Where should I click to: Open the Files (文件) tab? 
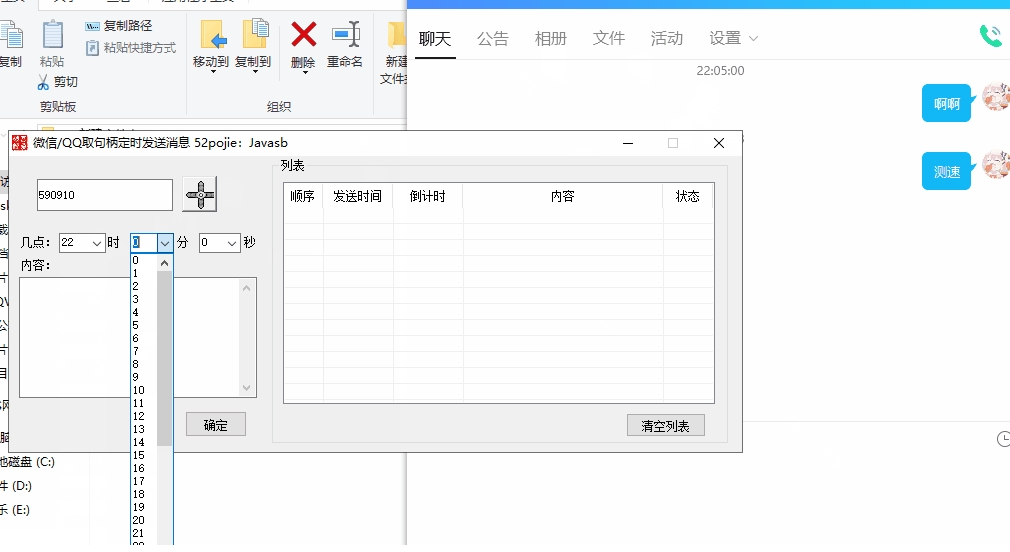(608, 39)
